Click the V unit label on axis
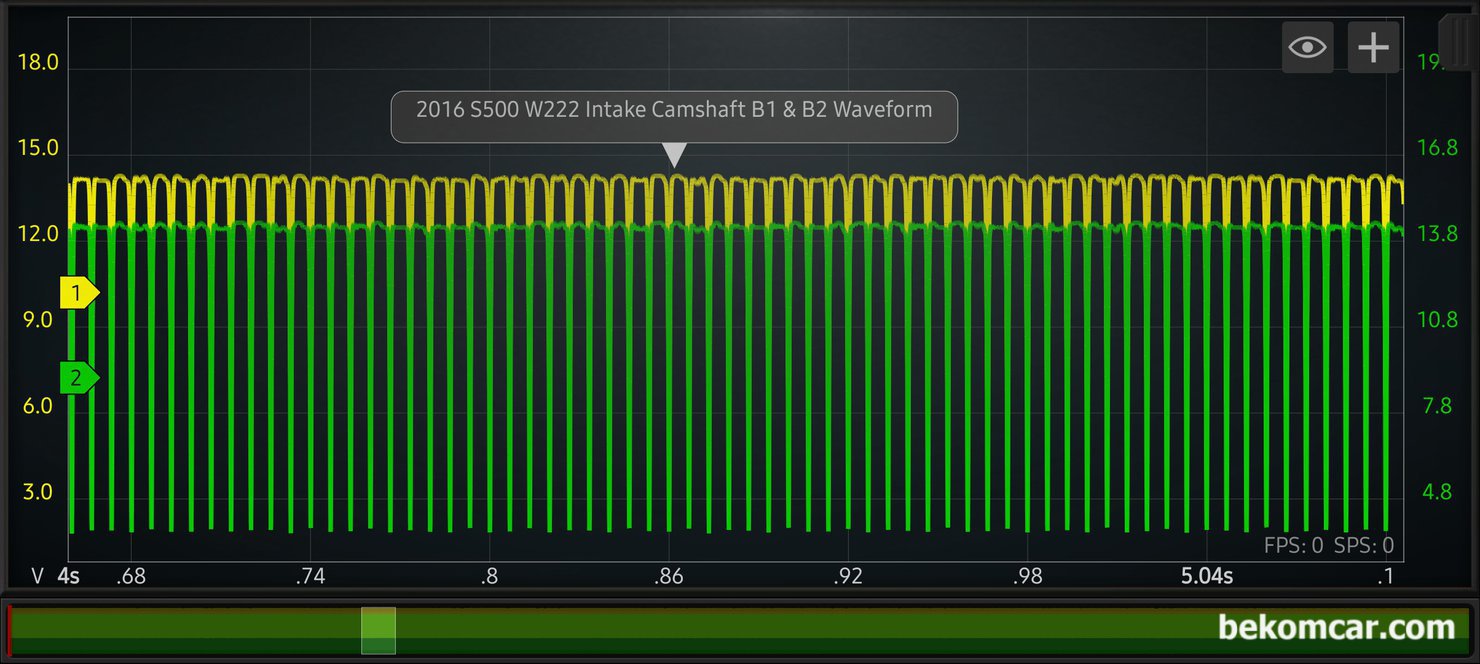The image size is (1480, 664). point(37,576)
